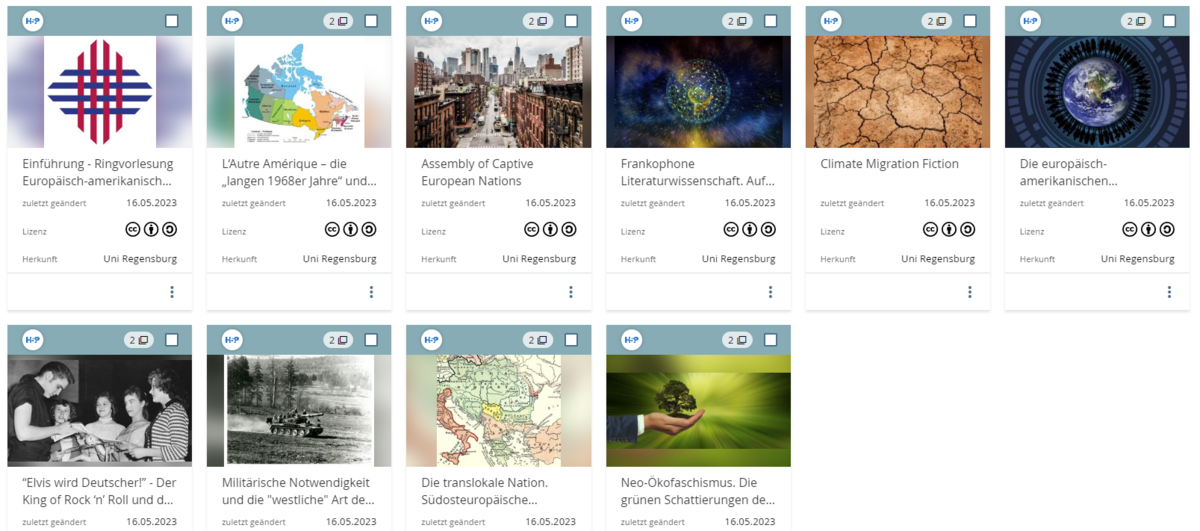Open the Climate Migration Fiction title link
1200x531 pixels.
pos(889,164)
